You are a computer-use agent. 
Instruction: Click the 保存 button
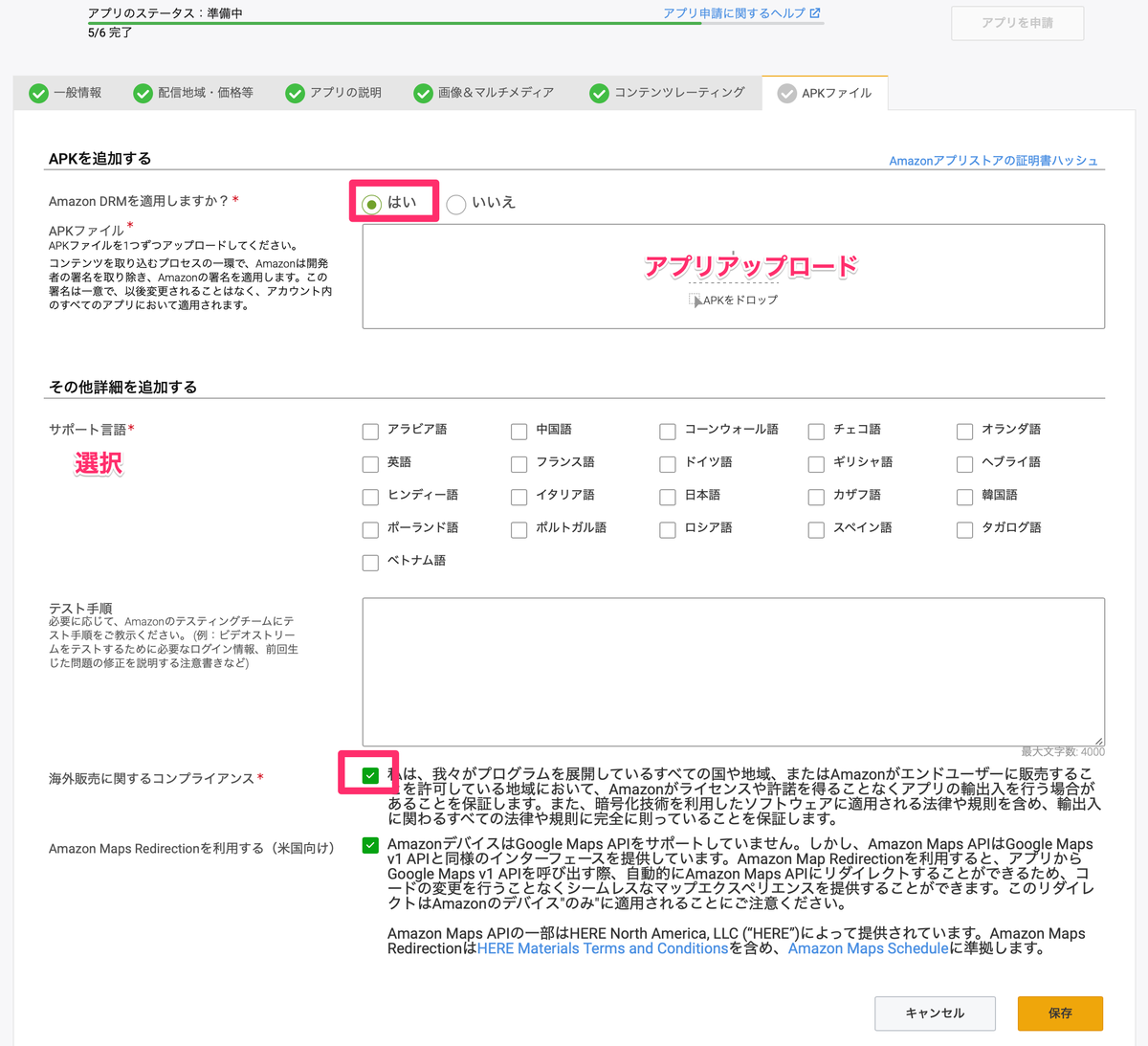click(1059, 1013)
